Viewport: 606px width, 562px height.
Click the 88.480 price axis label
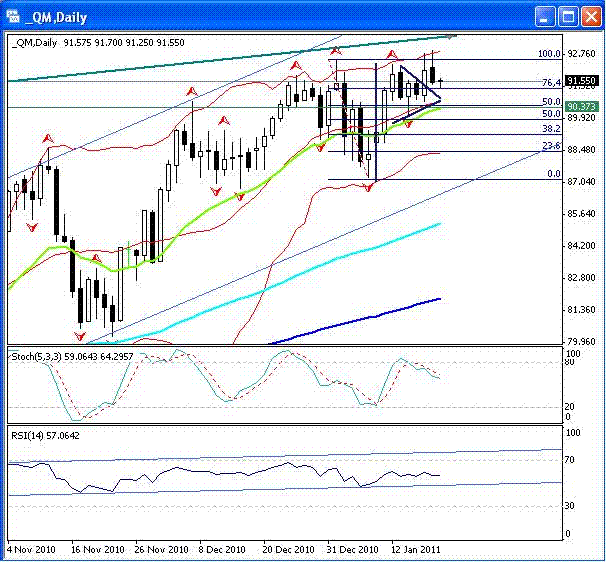coord(581,150)
